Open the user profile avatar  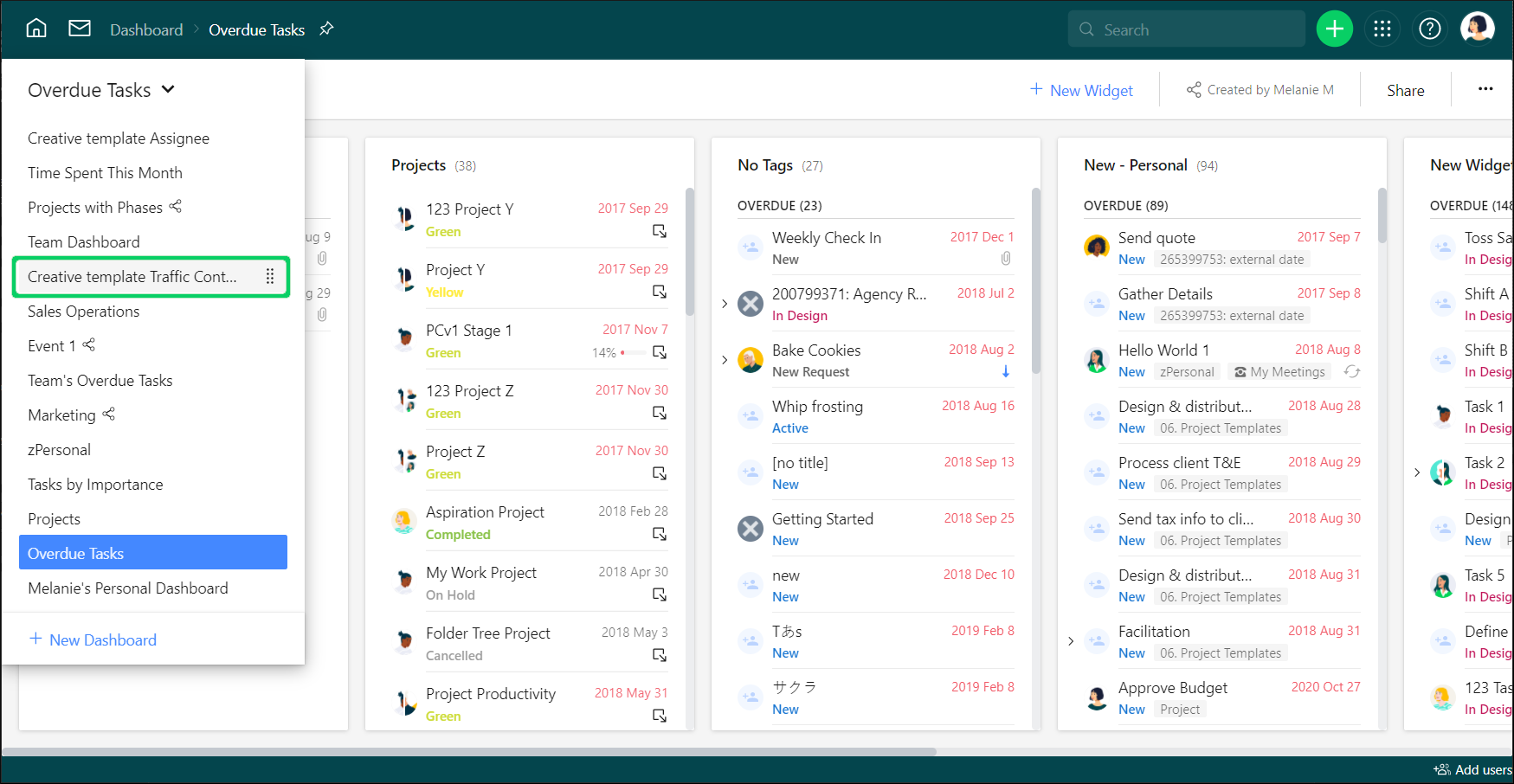point(1477,29)
